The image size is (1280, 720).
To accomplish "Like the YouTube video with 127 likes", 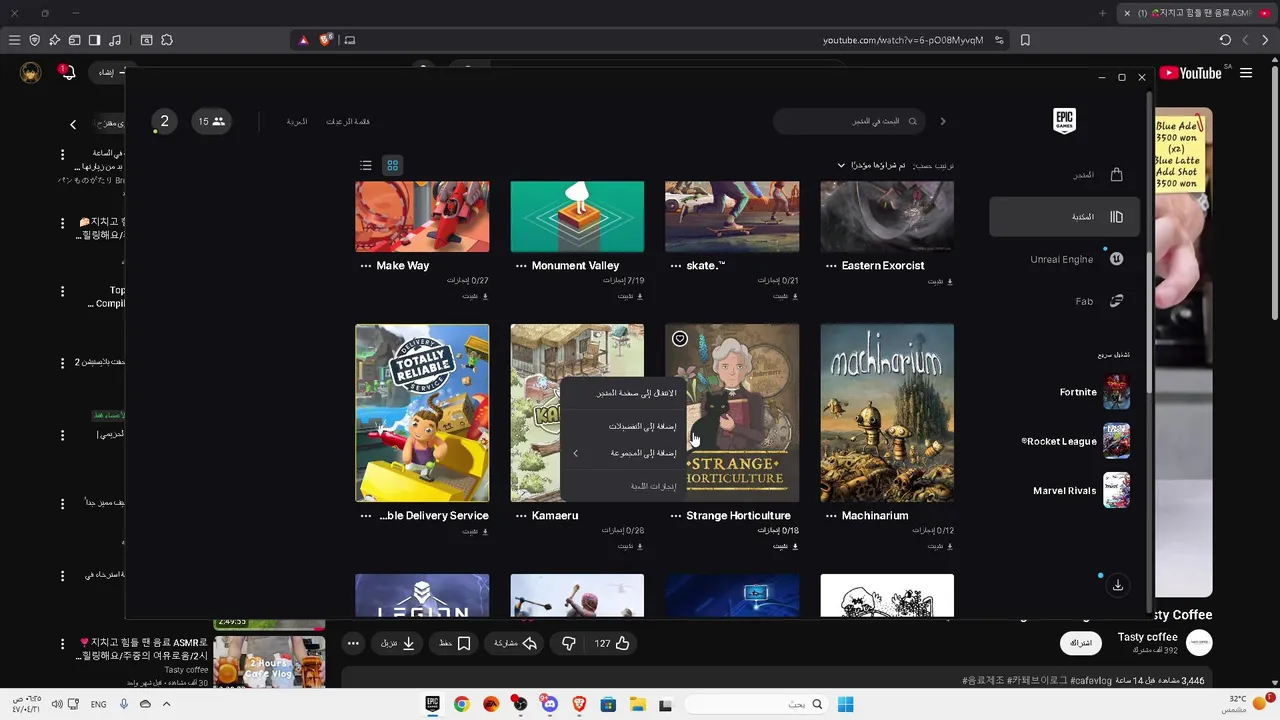I will pyautogui.click(x=612, y=643).
